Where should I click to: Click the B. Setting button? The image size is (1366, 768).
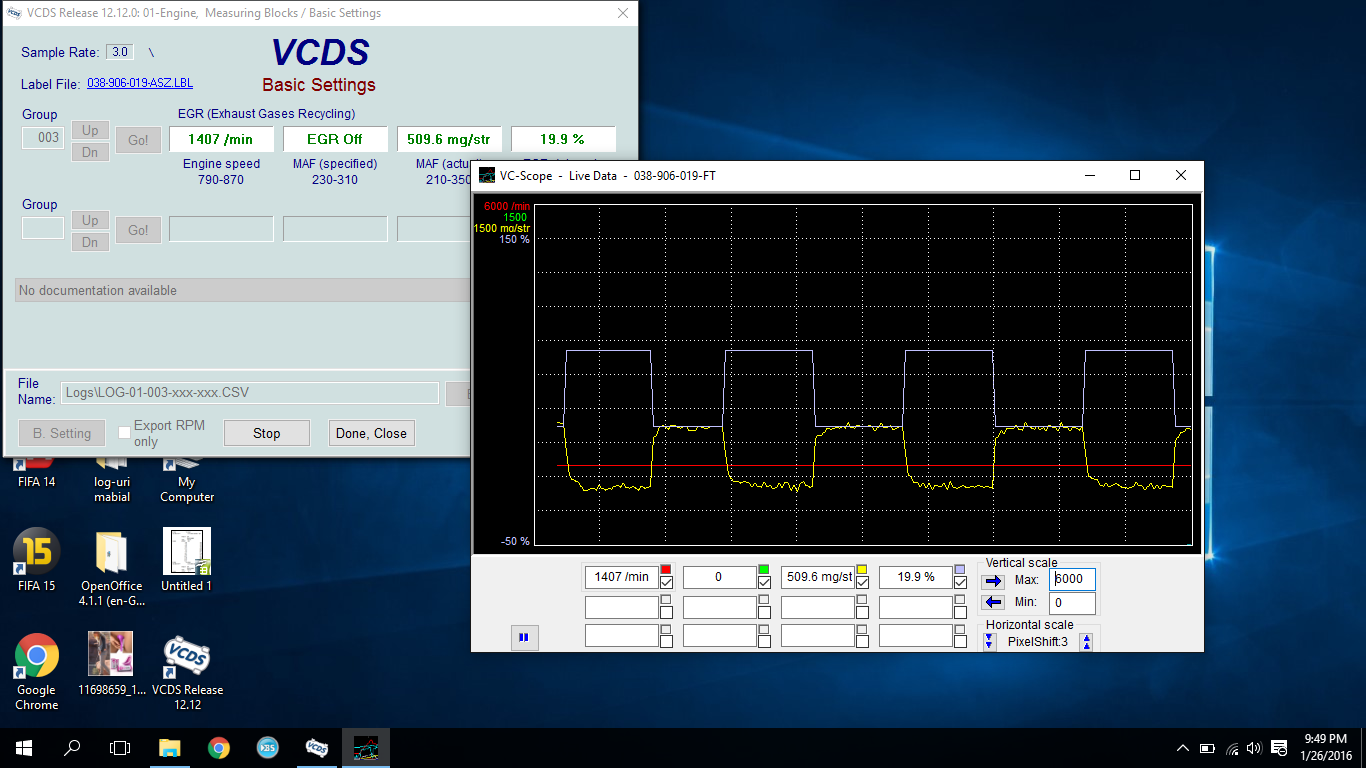tap(62, 433)
